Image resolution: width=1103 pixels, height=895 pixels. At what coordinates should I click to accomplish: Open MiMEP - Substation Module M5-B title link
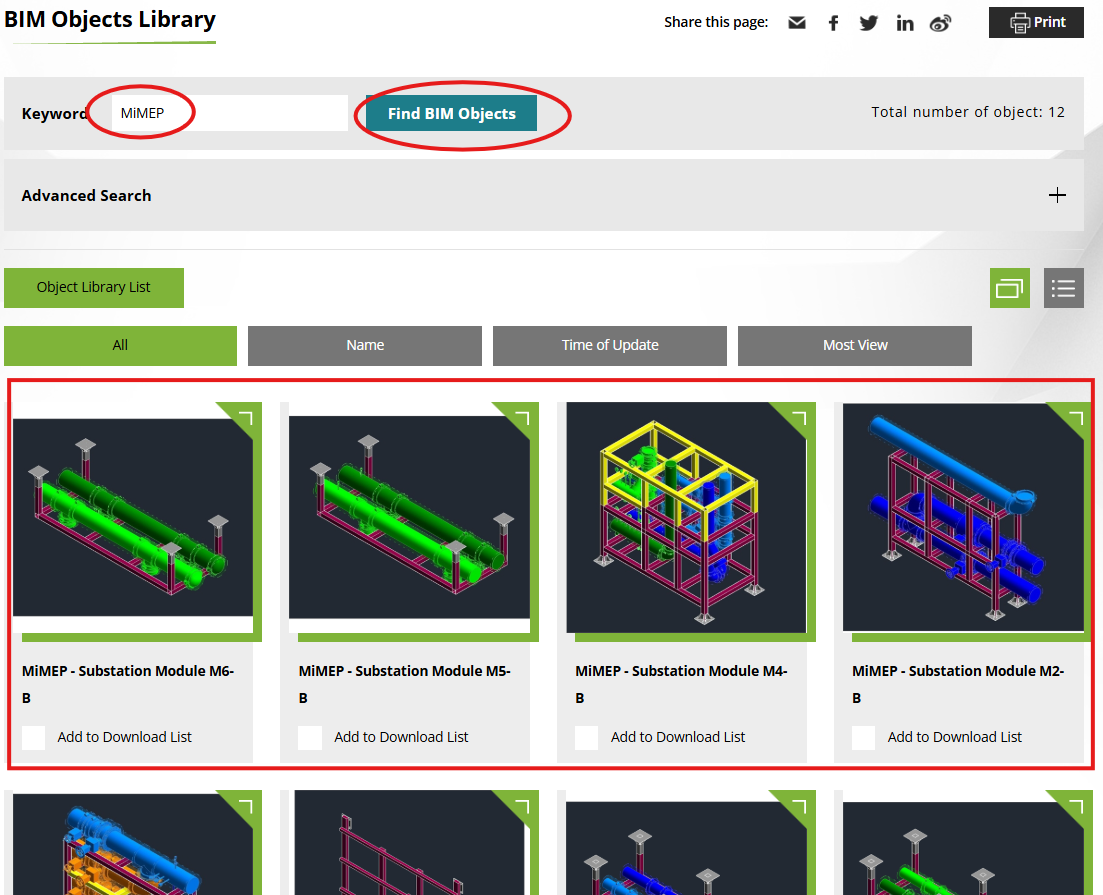[x=404, y=684]
